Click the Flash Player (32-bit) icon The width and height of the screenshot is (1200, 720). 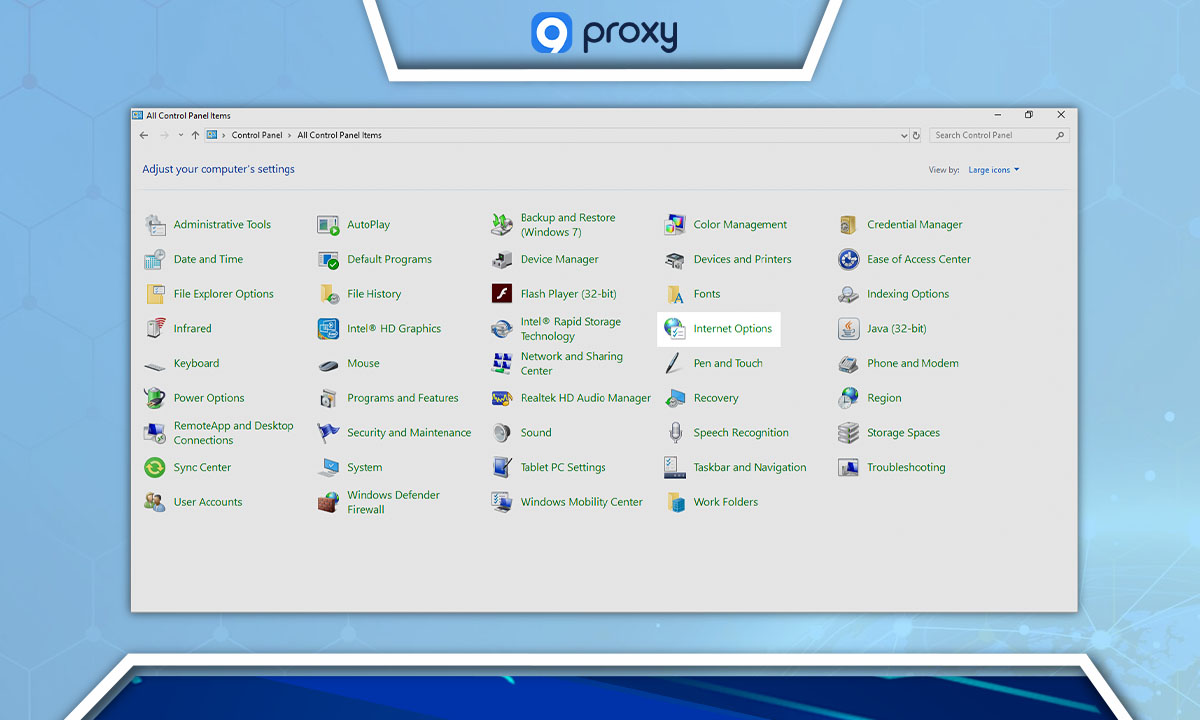[502, 294]
